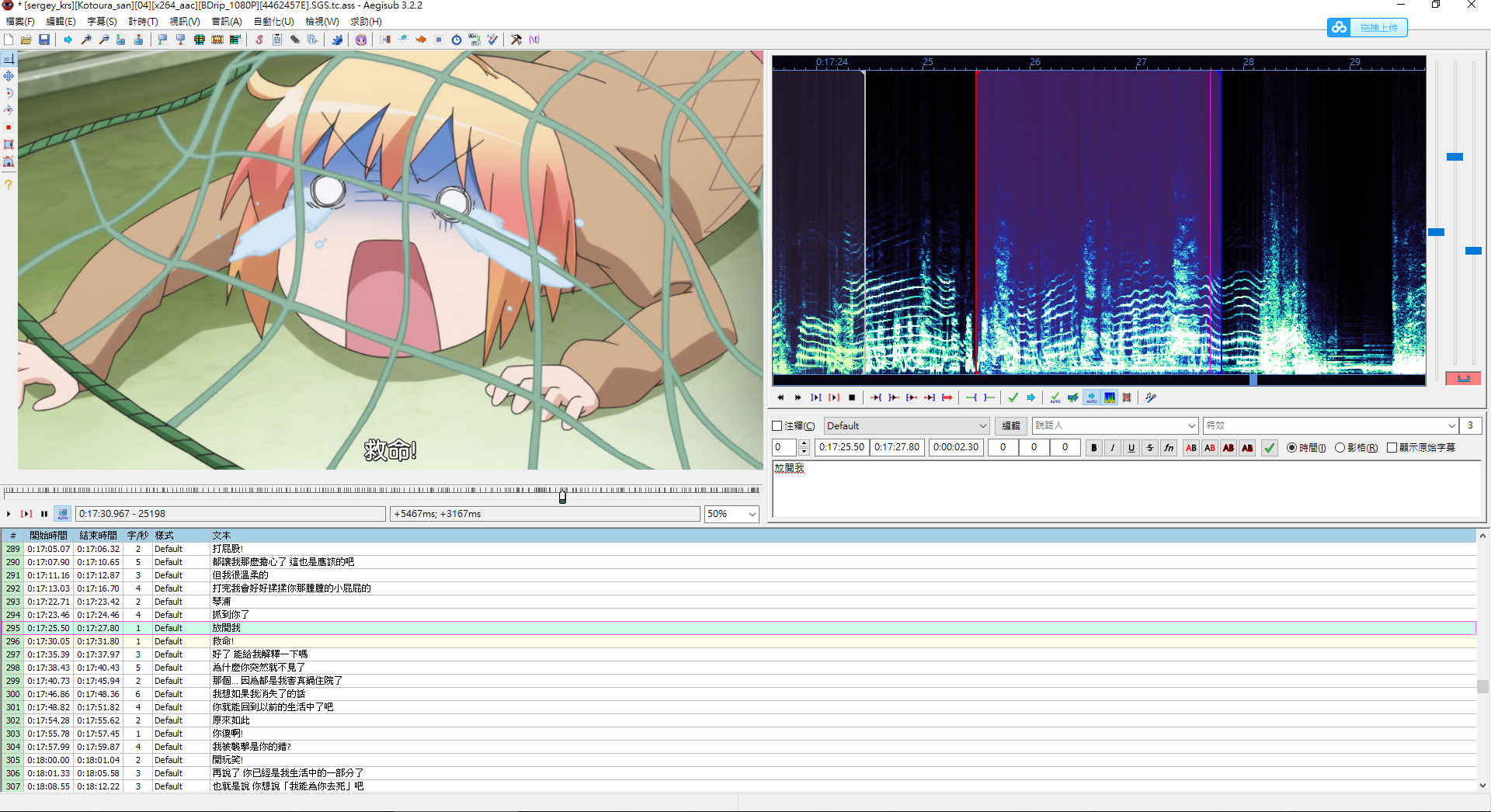This screenshot has height=812, width=1491.
Task: Toggle video auto-scroll button beside pause
Action: click(63, 514)
